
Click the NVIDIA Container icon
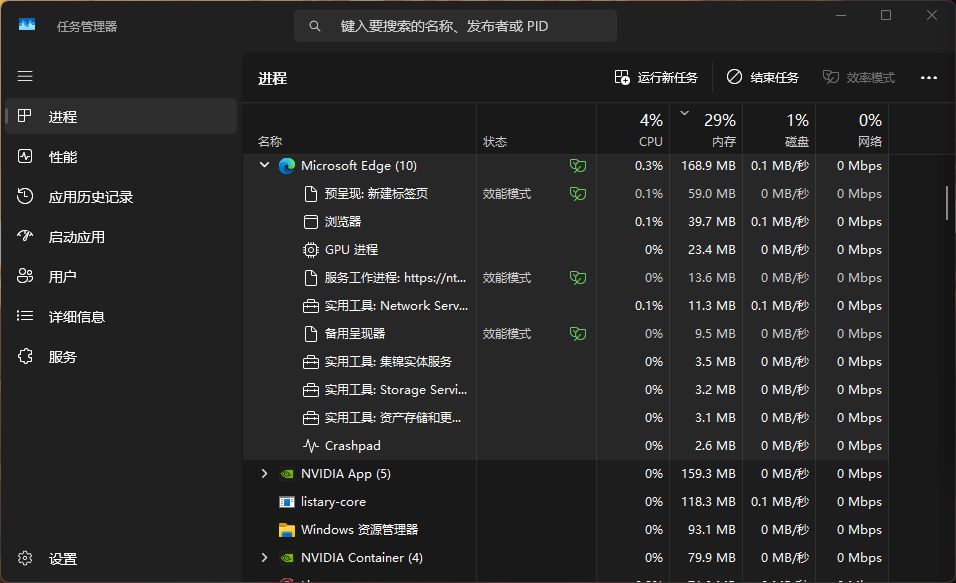click(x=287, y=558)
